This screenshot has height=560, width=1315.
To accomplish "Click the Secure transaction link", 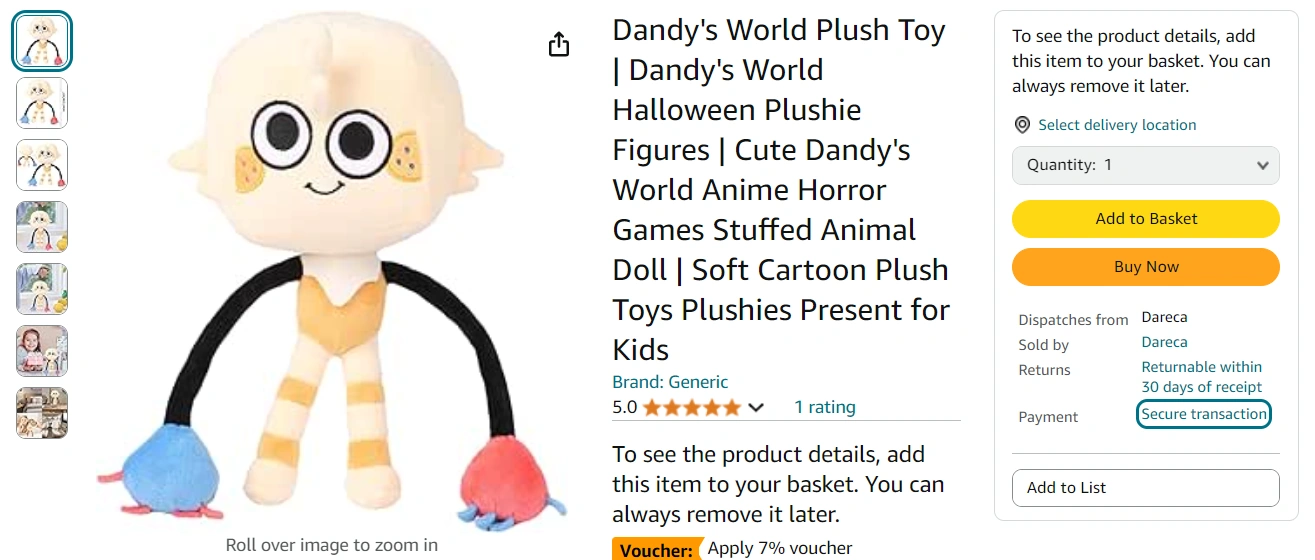I will pyautogui.click(x=1204, y=414).
